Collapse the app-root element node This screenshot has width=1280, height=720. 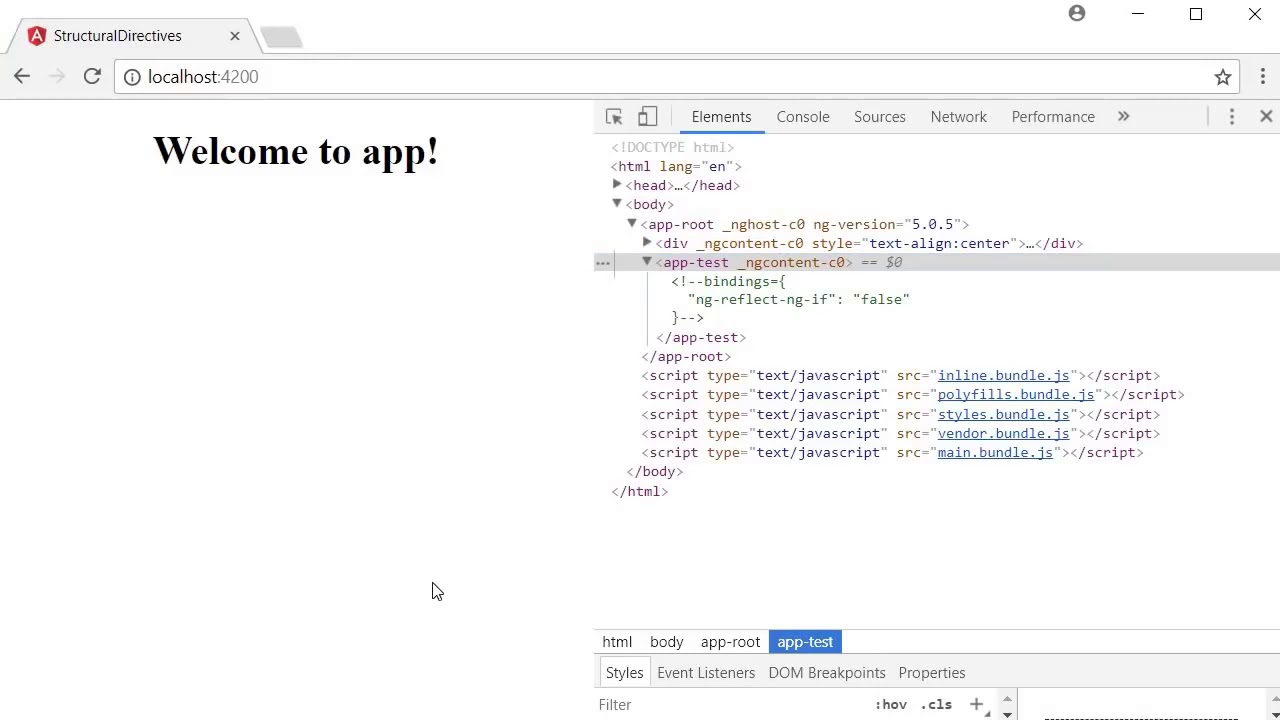[x=632, y=224]
